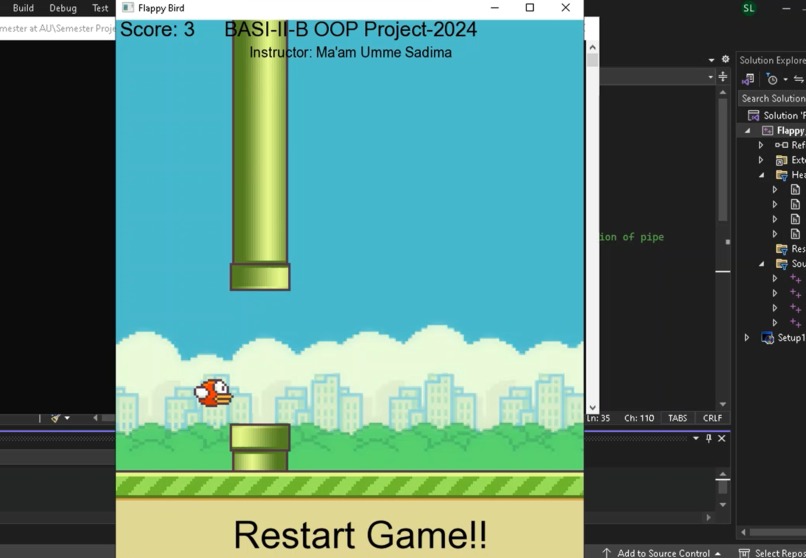
Task: Click the bottom panel scrollbar down arrow
Action: tap(723, 505)
